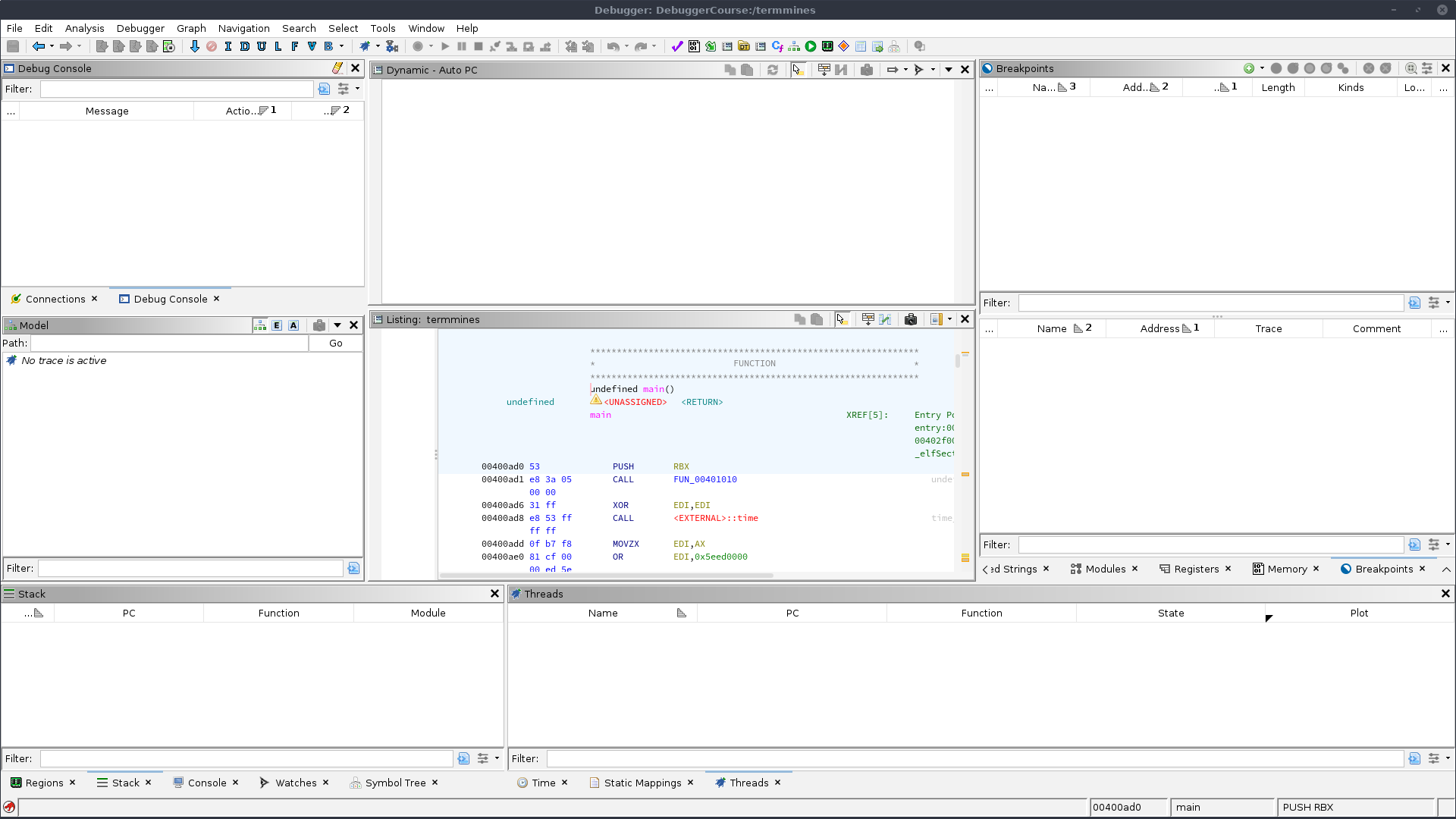Toggle Enable All Breakpoints in the Breakpoints panel
The height and width of the screenshot is (819, 1456).
[x=1293, y=68]
